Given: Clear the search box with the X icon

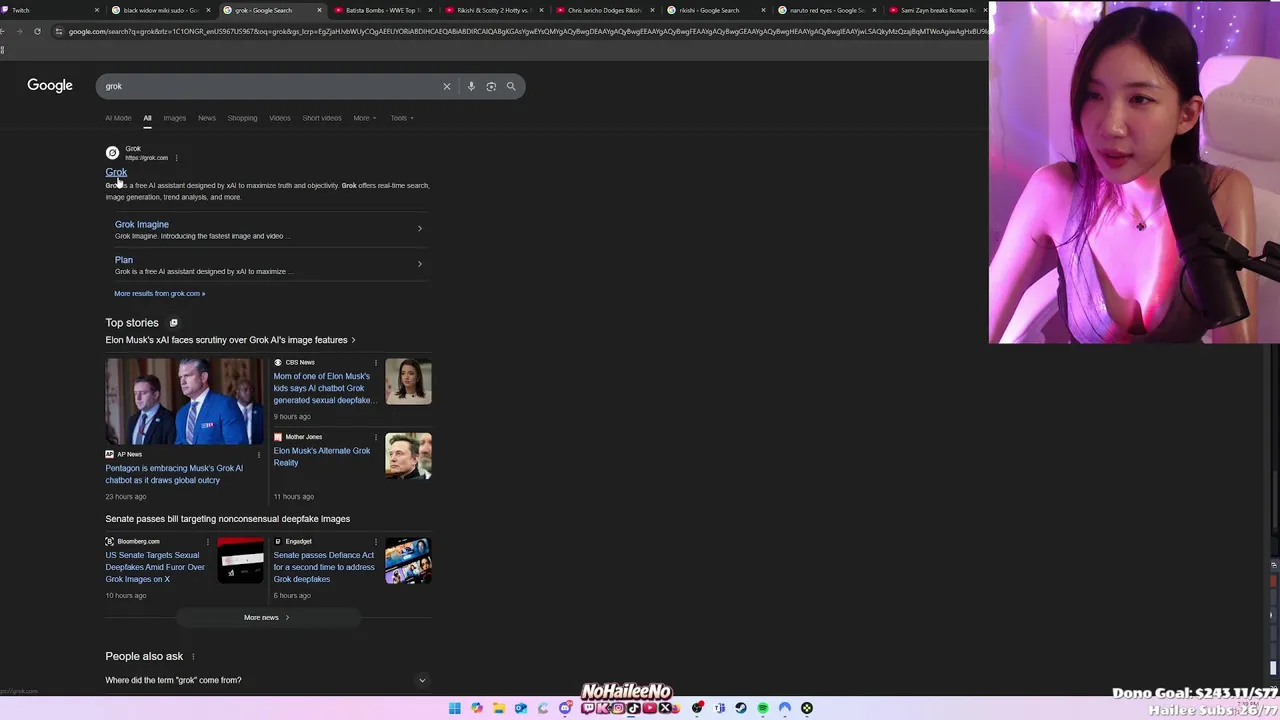Looking at the screenshot, I should 447,86.
